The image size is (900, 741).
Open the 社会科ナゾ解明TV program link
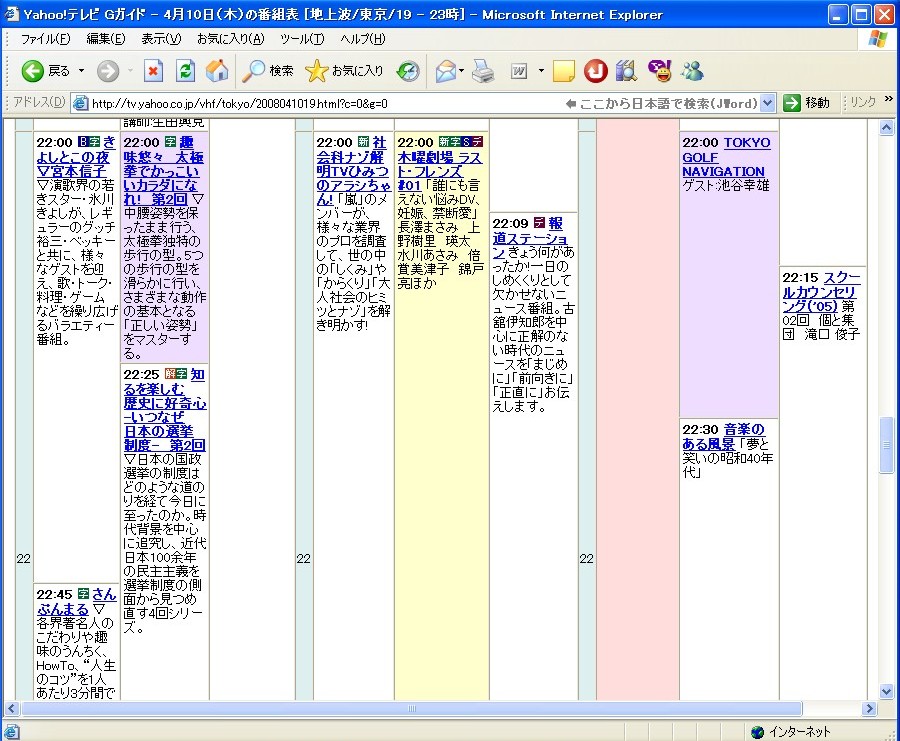pos(352,170)
